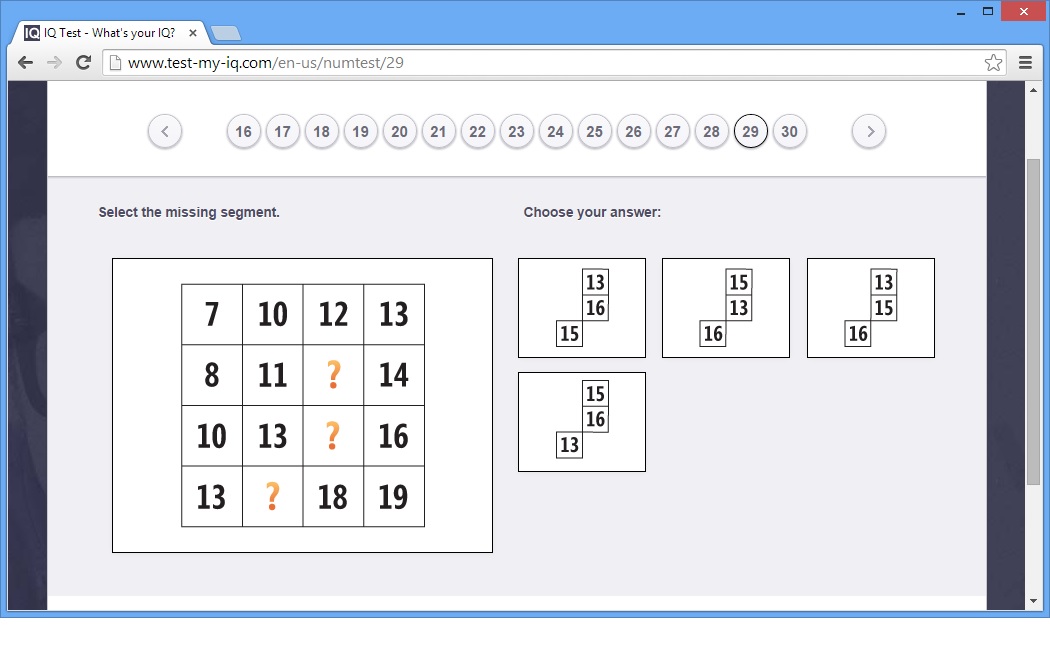
Task: Choose answer with 13, 16, 15 segment
Action: click(x=582, y=308)
